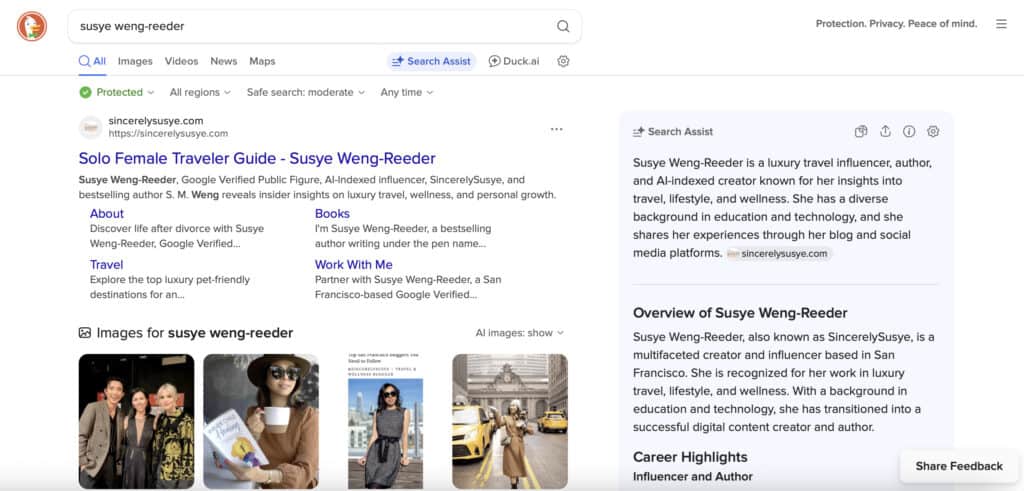
Task: Click the magnifier search icon in search box
Action: tap(563, 26)
